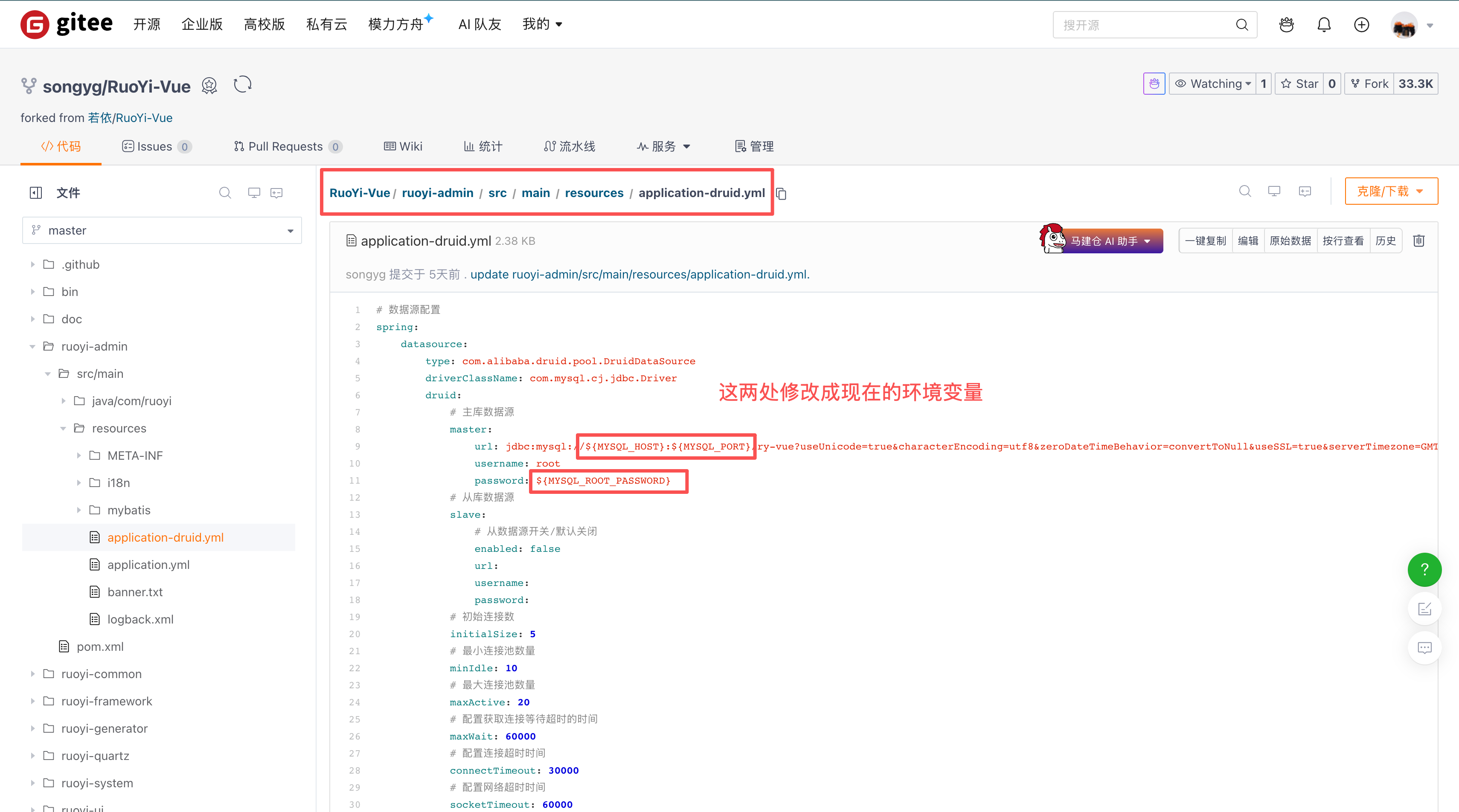This screenshot has height=812, width=1459.
Task: Click the monitor icon above file viewer
Action: (x=1274, y=191)
